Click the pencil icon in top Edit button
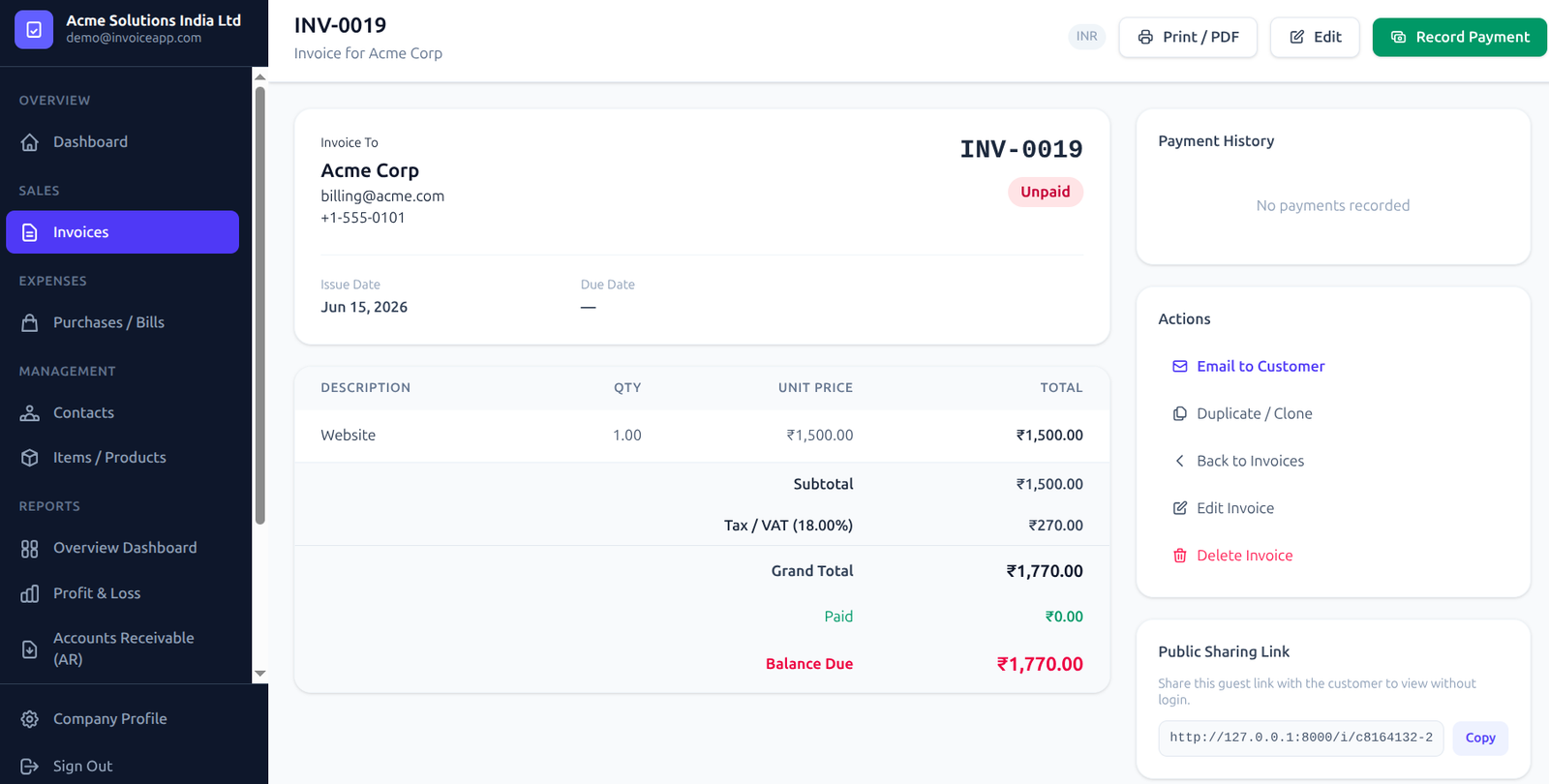1549x784 pixels. pyautogui.click(x=1297, y=37)
